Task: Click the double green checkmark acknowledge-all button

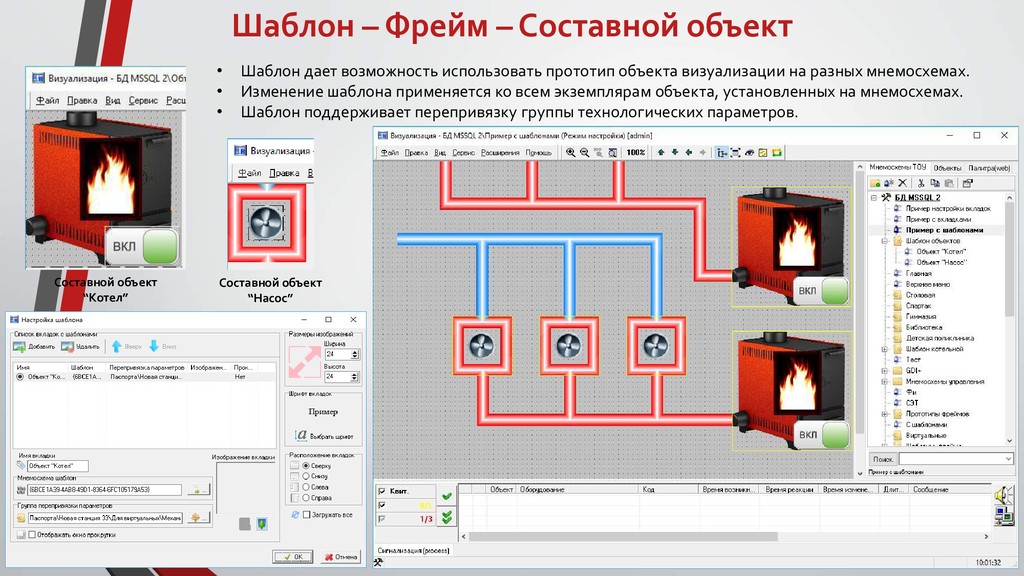Action: pyautogui.click(x=447, y=517)
